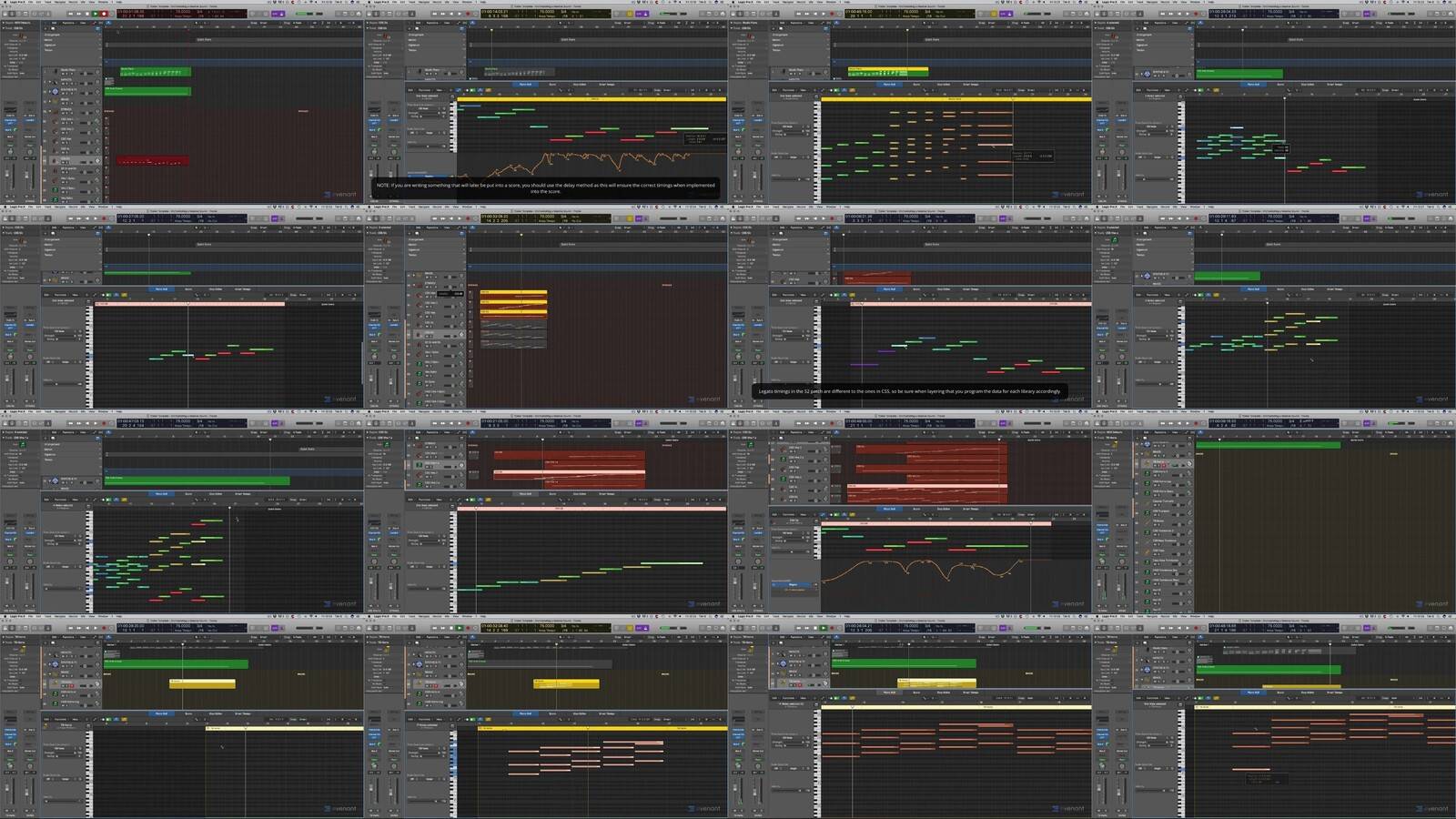This screenshot has height=819, width=1456.
Task: Toggle the Inspector button in the top-left frame toolbar
Action: 12,14
